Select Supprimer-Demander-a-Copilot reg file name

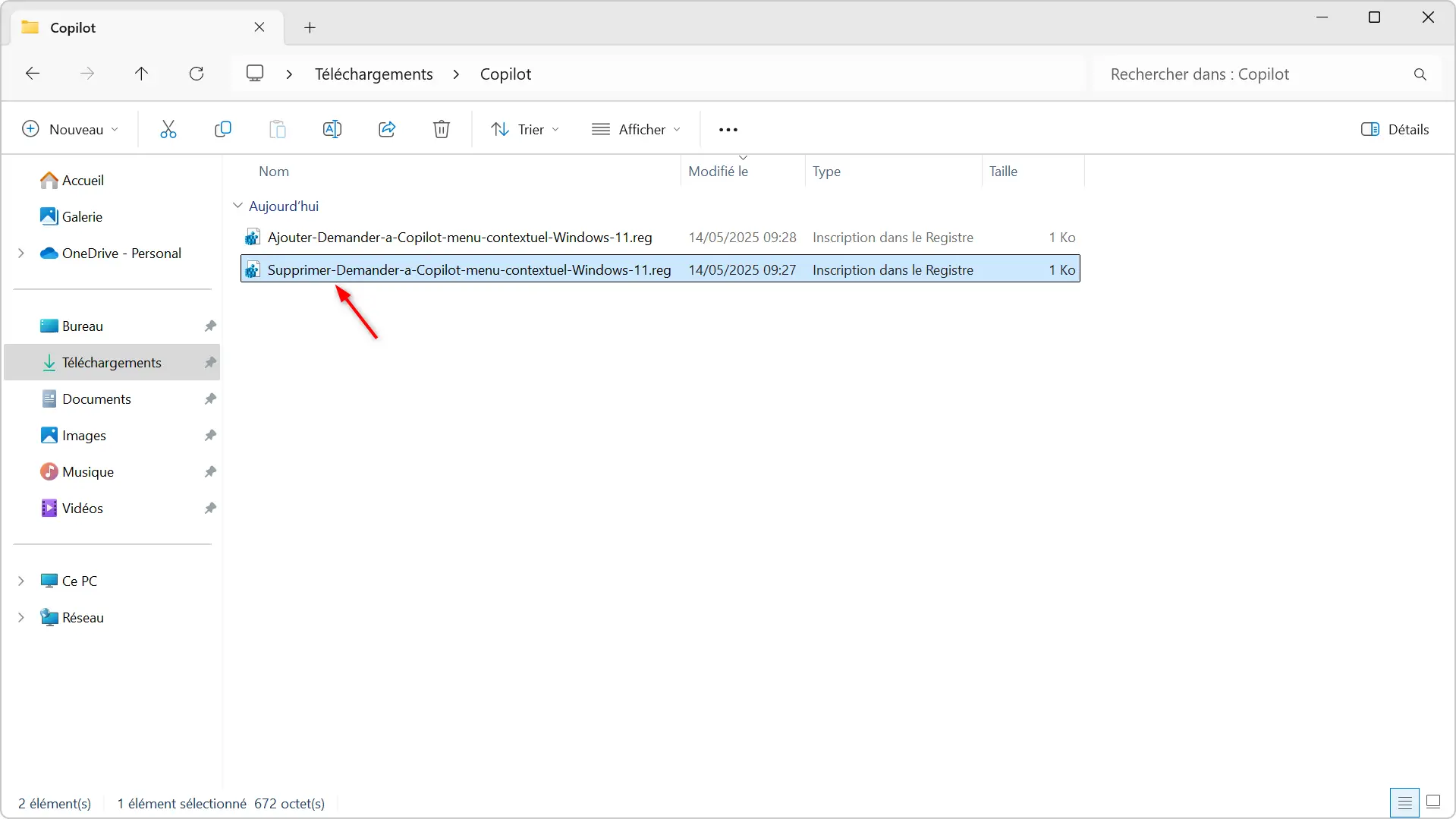pyautogui.click(x=470, y=270)
